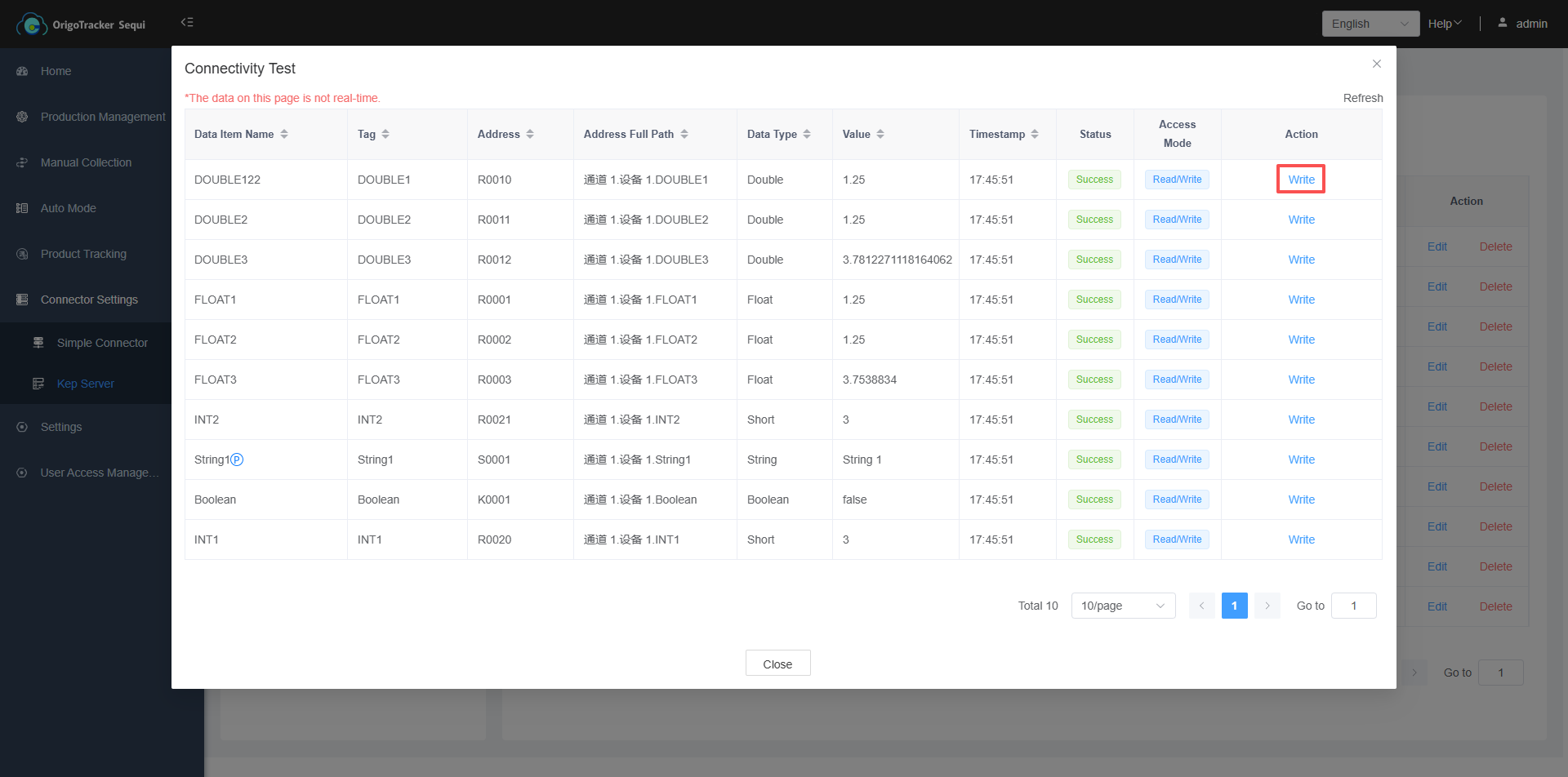Select Simple Connector in sidebar
This screenshot has height=777, width=1568.
[102, 343]
